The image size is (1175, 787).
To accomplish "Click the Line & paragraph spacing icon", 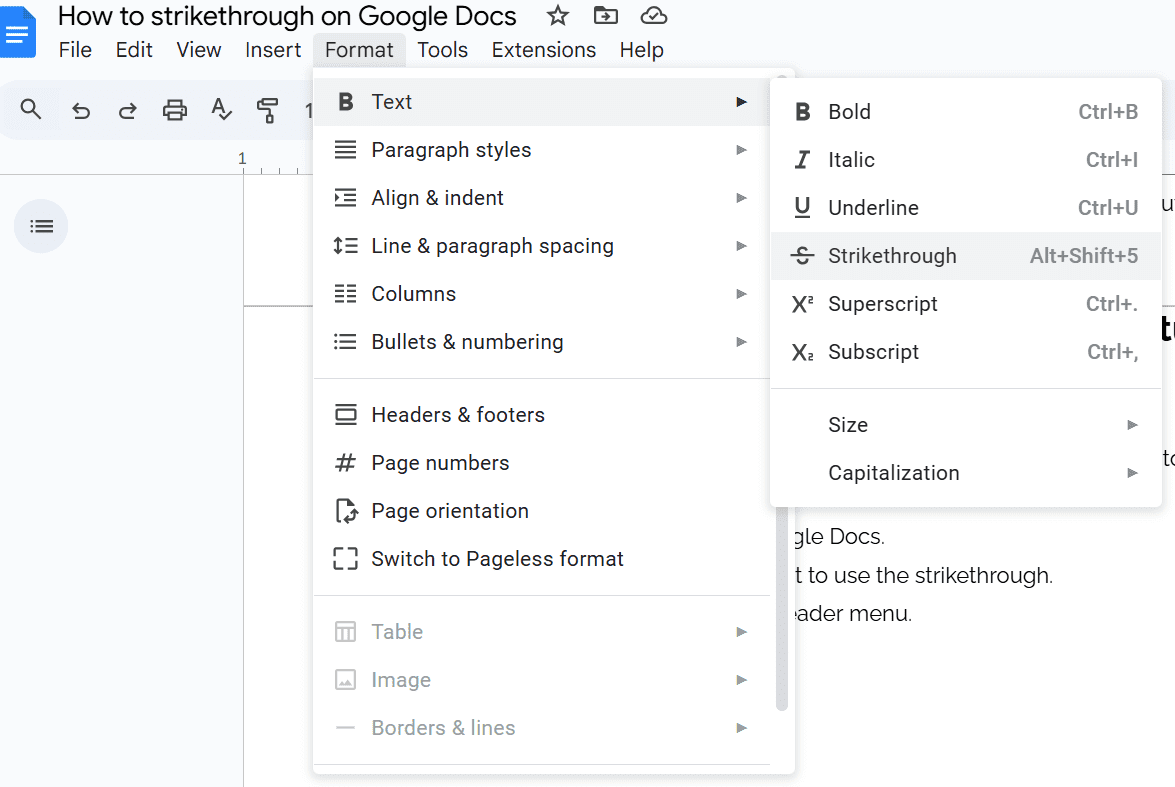I will tap(345, 246).
